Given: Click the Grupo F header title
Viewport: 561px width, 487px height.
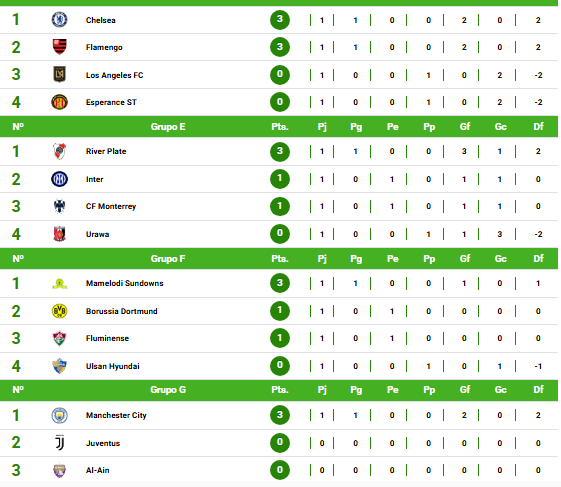Looking at the screenshot, I should tap(168, 259).
